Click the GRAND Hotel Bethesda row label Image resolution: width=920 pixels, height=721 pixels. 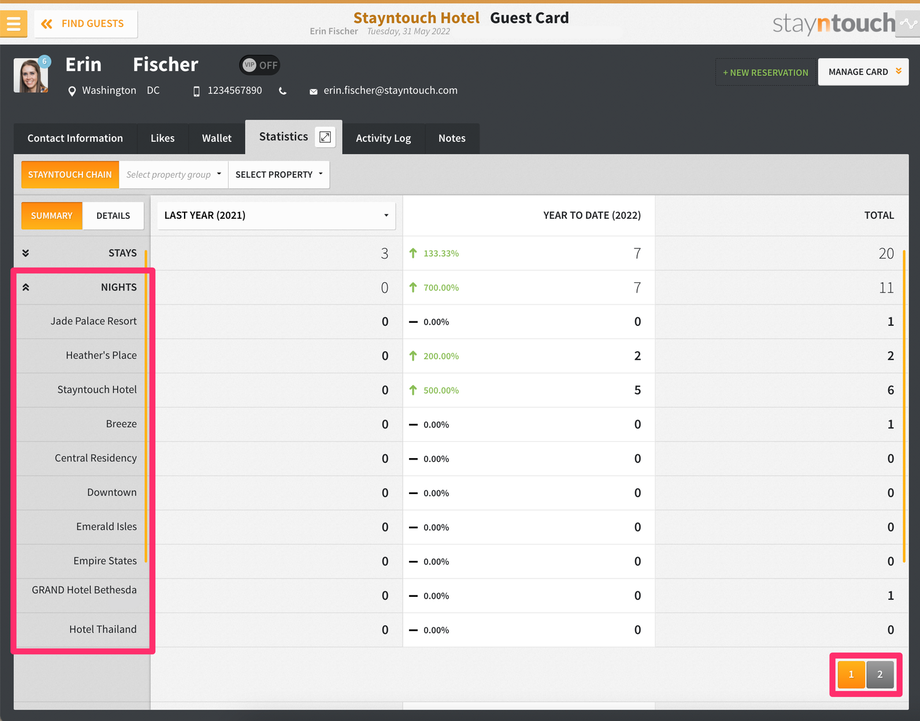click(x=84, y=590)
